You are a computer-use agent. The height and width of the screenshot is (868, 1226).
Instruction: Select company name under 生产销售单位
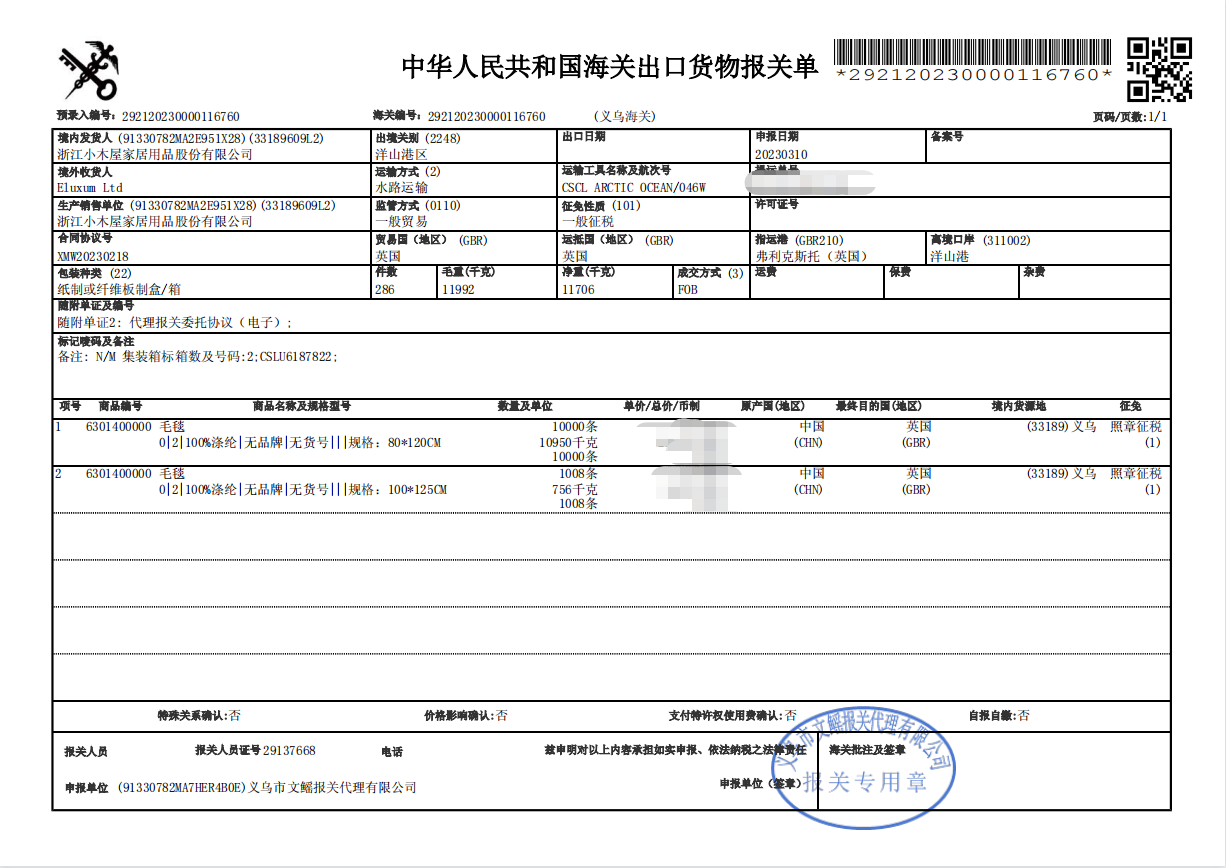coord(155,221)
